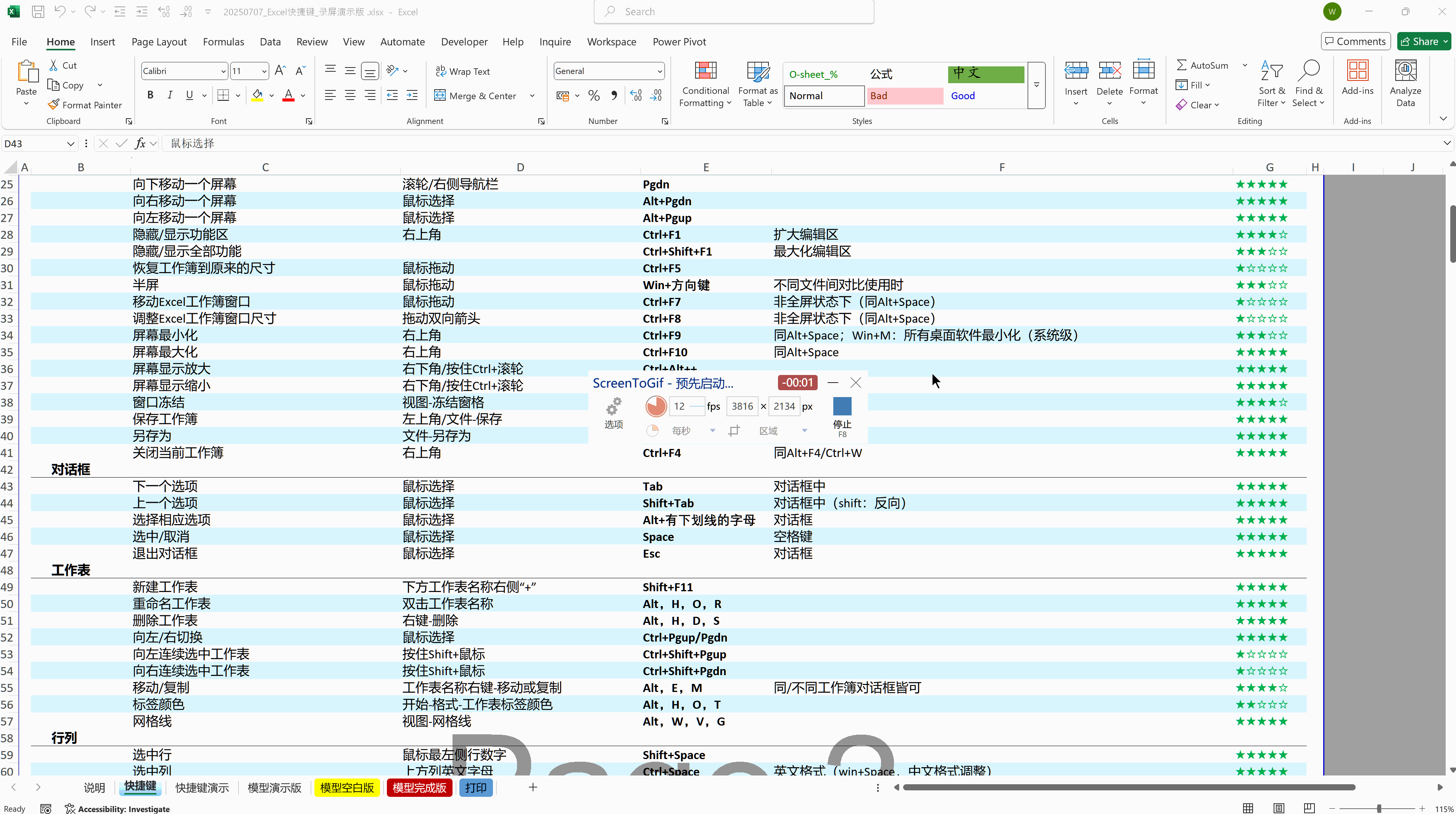Open Find & Select menu
This screenshot has width=1456, height=814.
1308,84
